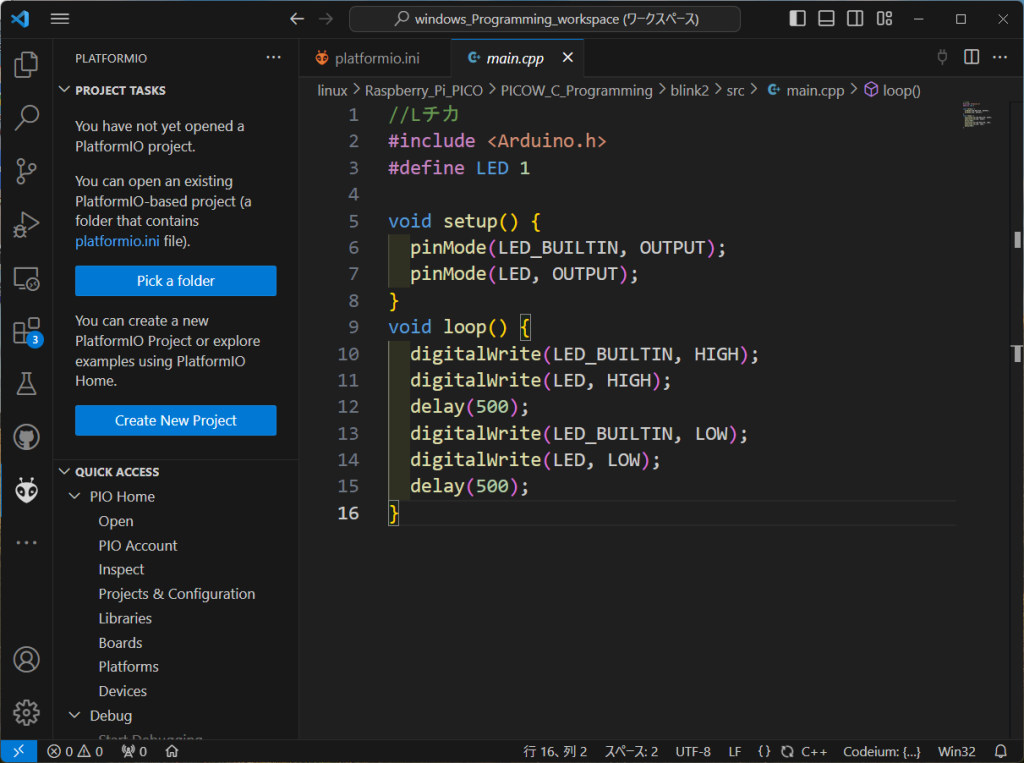Change encoding via UTF-8 status item

693,751
